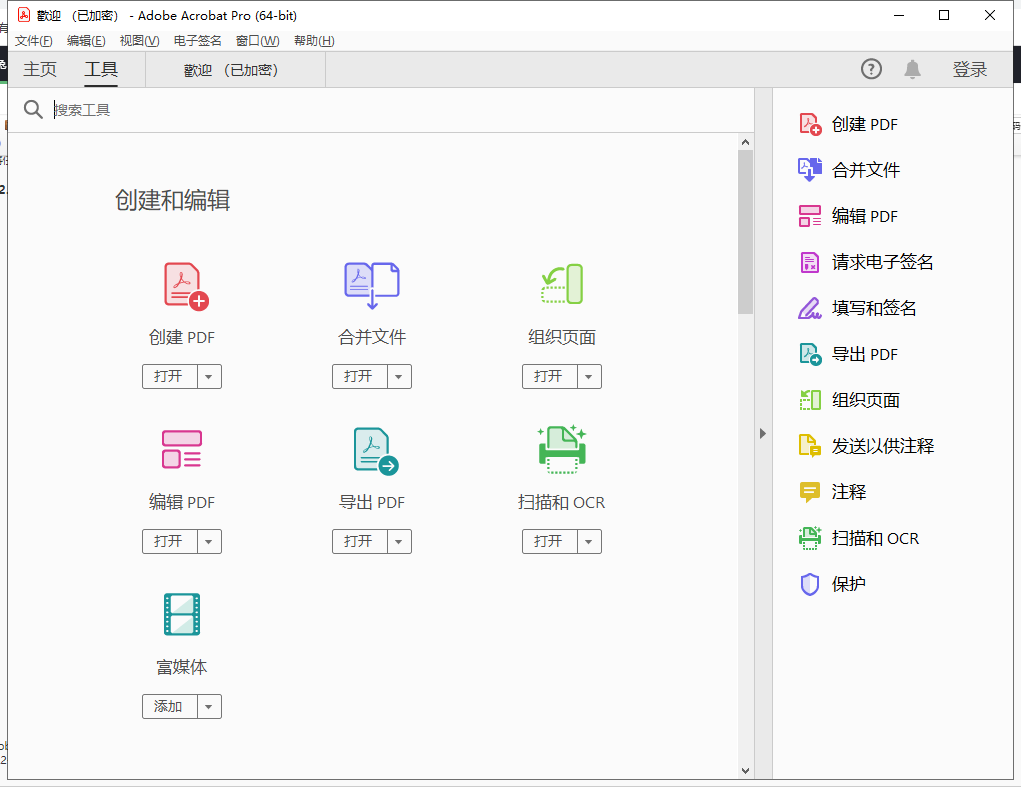This screenshot has width=1021, height=787.
Task: Select 填写和签名 pen icon in sidebar
Action: (809, 308)
